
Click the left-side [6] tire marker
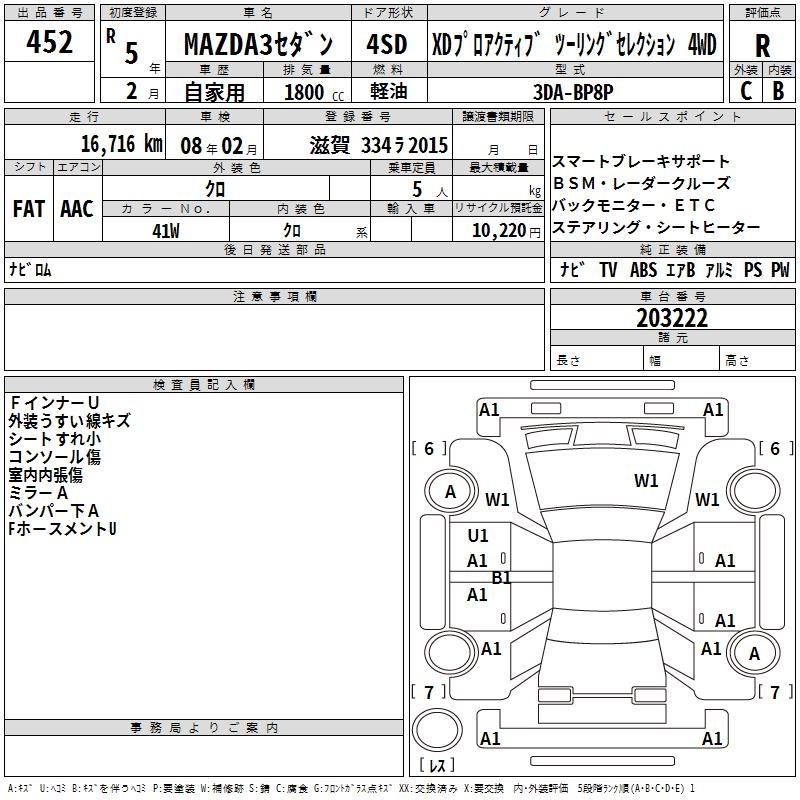429,449
